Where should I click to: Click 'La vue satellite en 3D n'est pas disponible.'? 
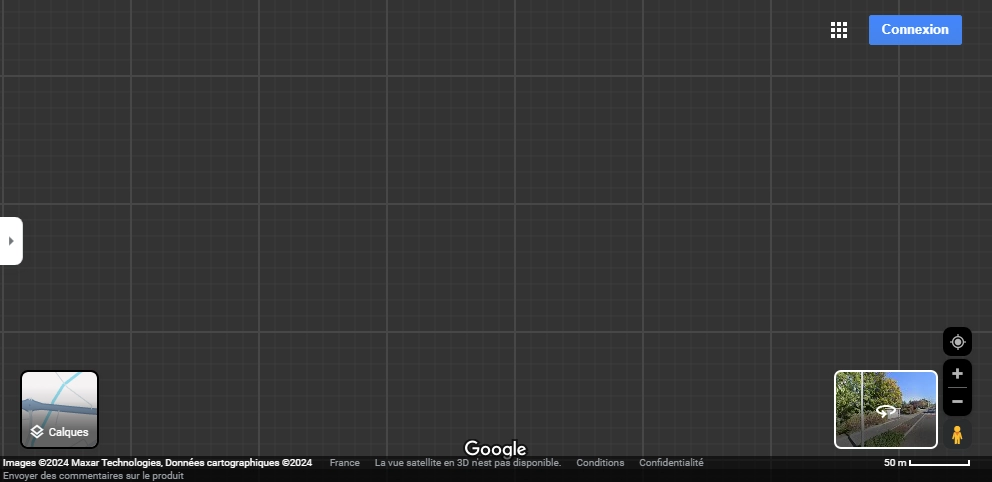coord(468,463)
